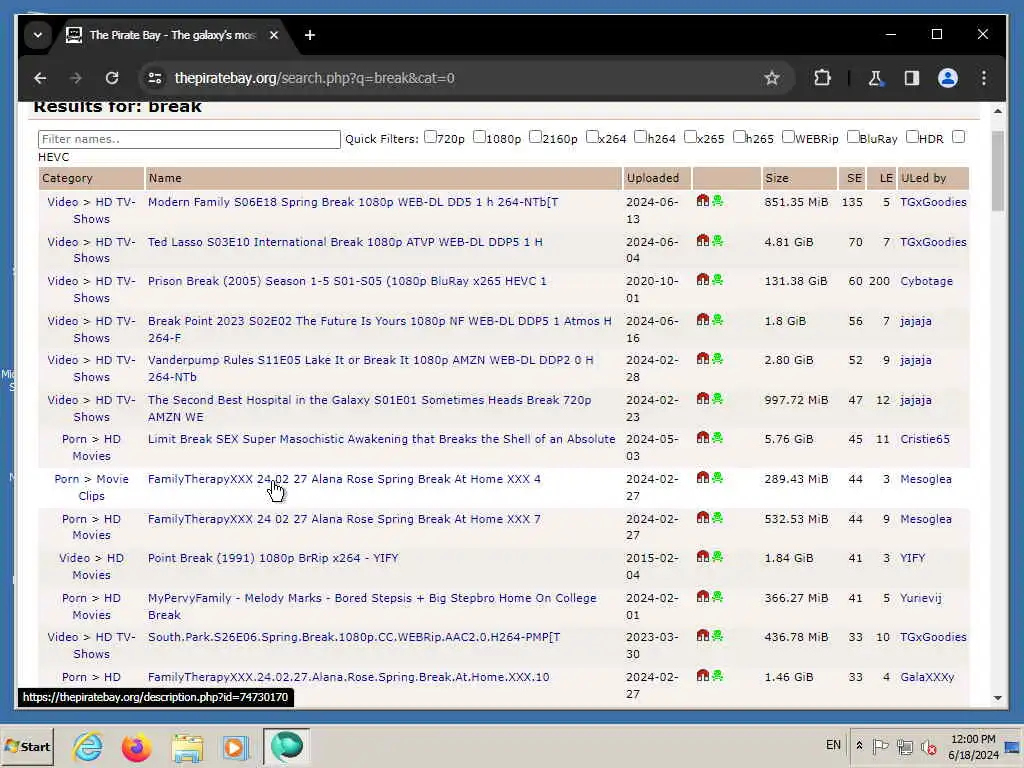Open the Windows Start menu
The width and height of the screenshot is (1024, 768).
(27, 746)
